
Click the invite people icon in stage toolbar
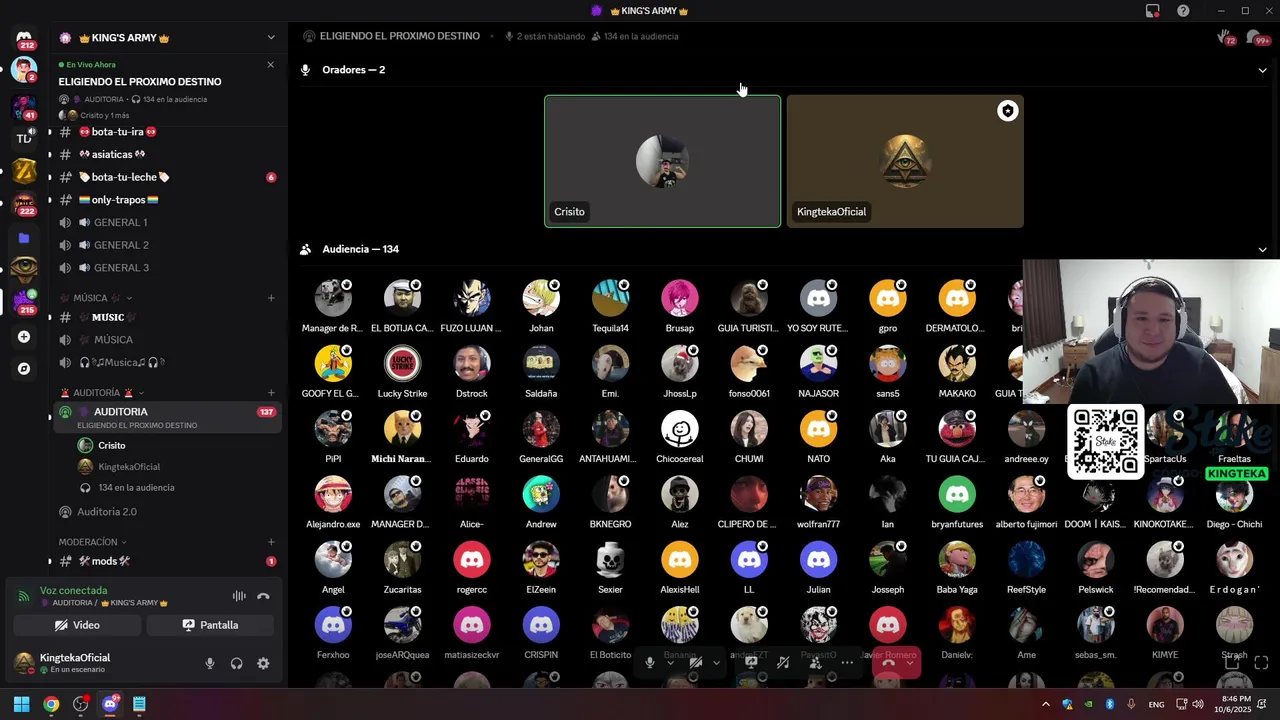pyautogui.click(x=815, y=662)
